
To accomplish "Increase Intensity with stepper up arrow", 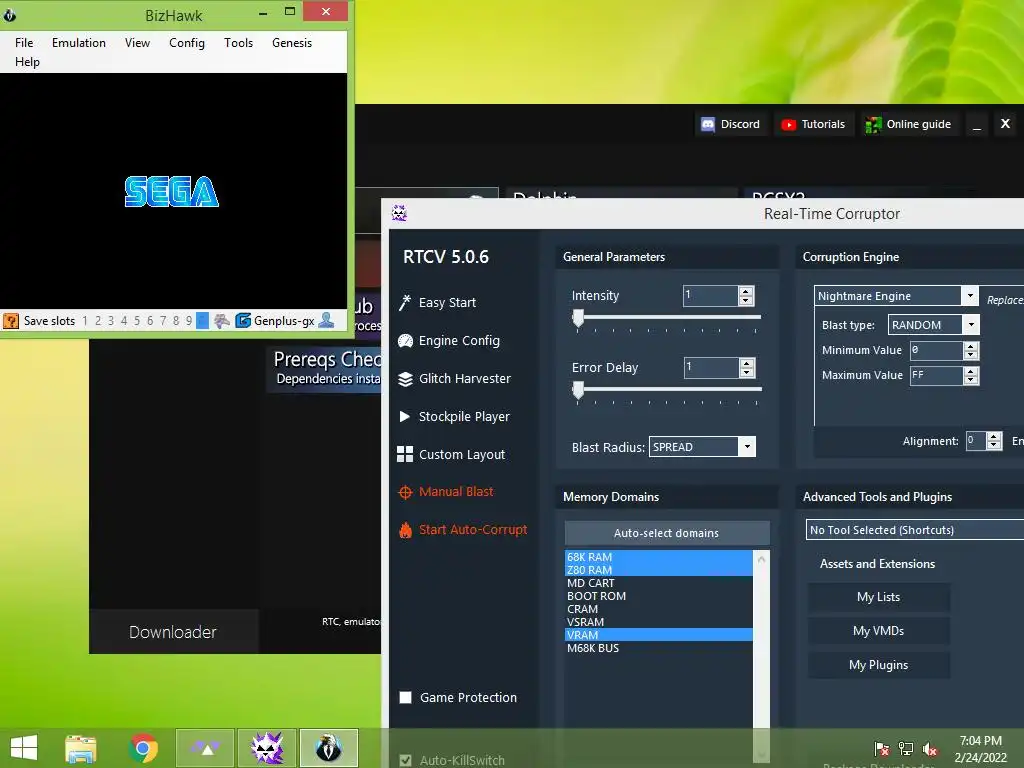I will pyautogui.click(x=746, y=291).
